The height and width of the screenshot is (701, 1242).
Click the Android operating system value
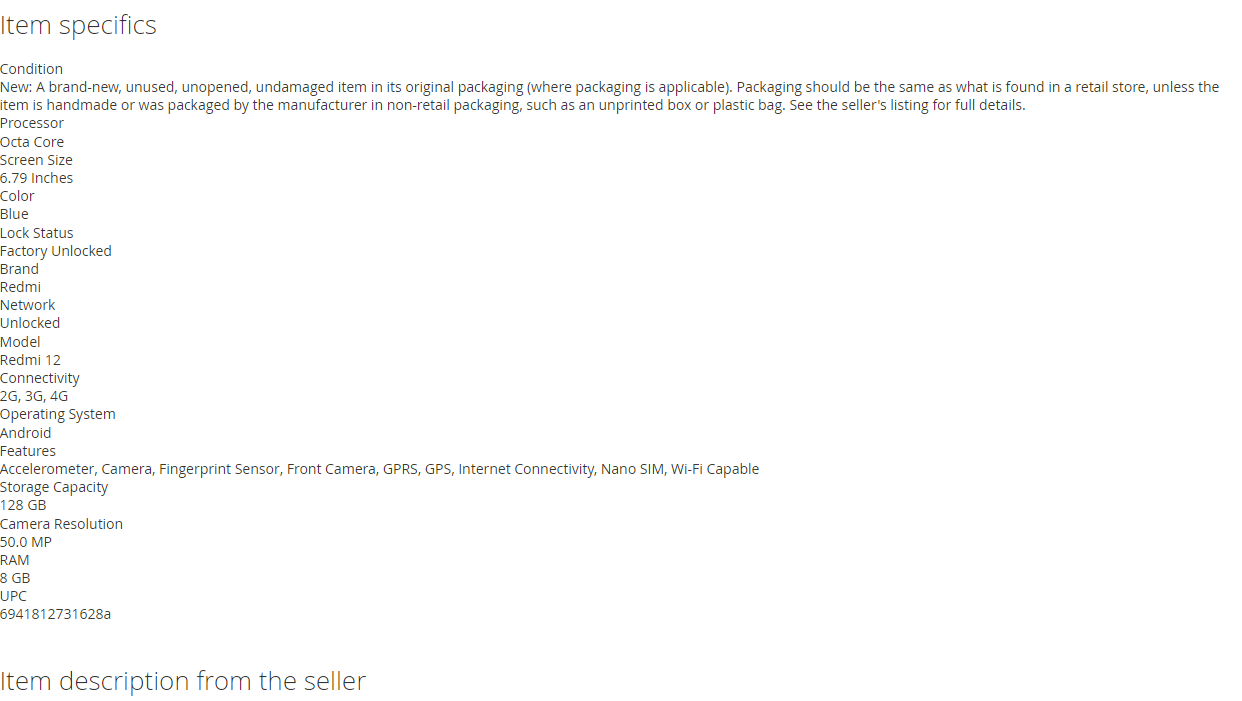pyautogui.click(x=26, y=433)
